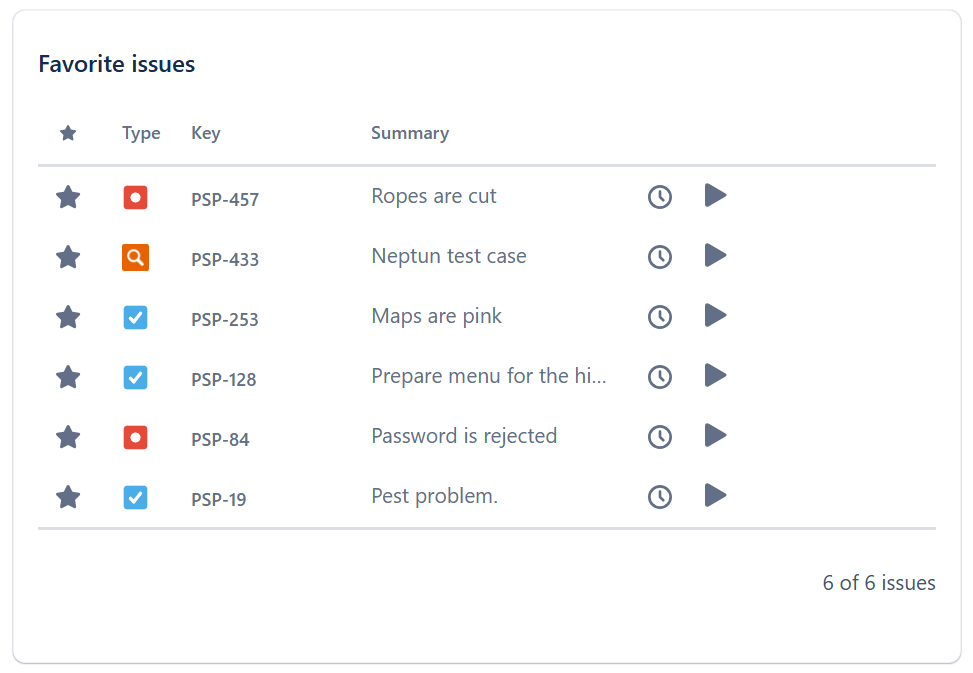Start the timer on PSP-457 with the play icon
Viewport: 973px width, 673px height.
pos(715,195)
